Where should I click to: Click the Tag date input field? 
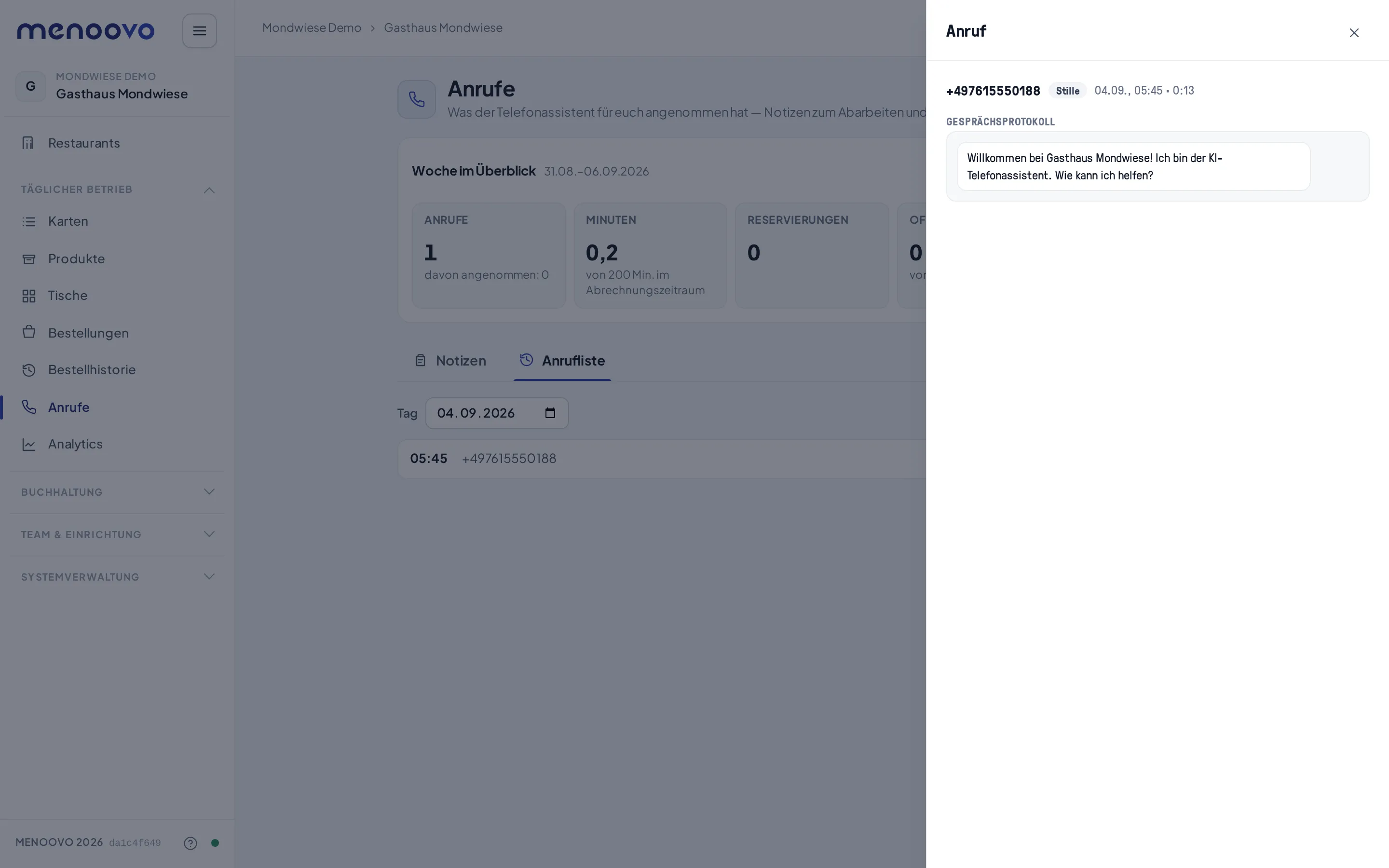click(497, 413)
